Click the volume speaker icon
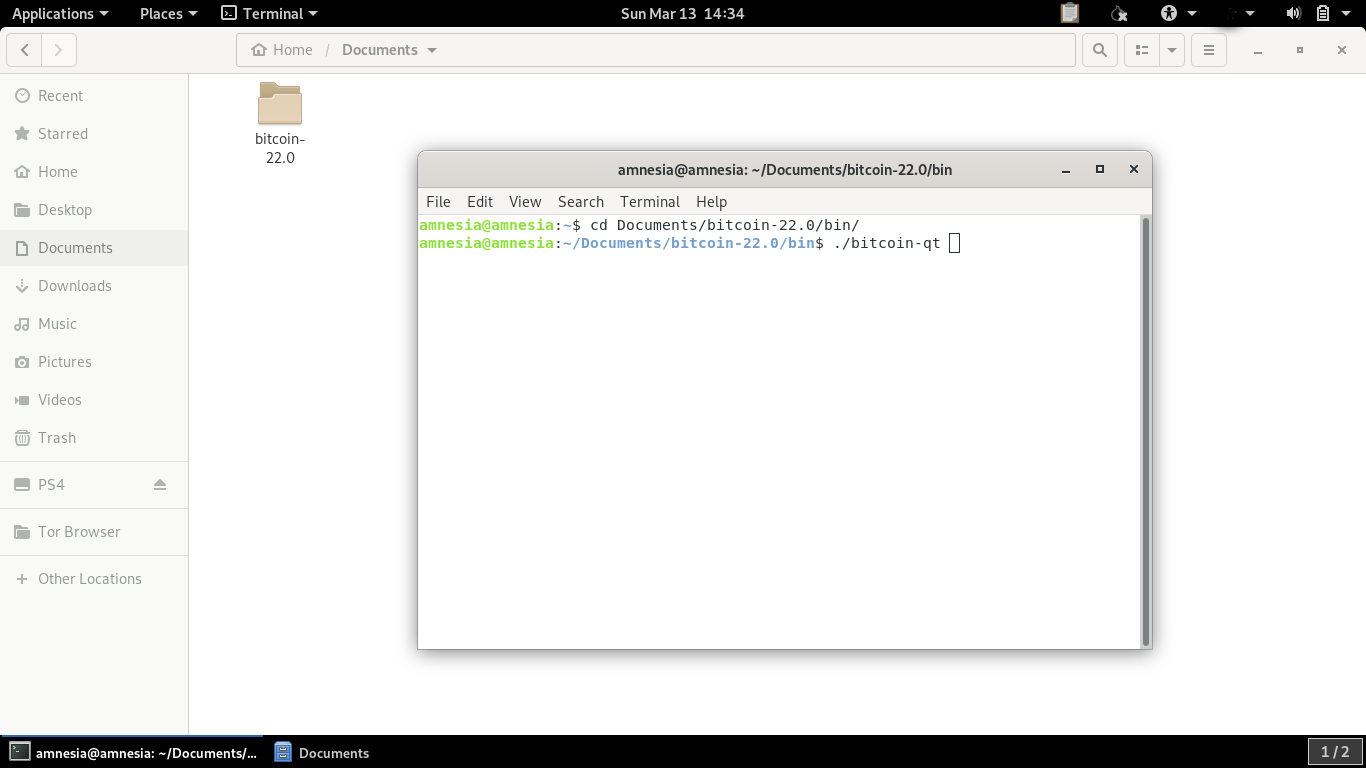The width and height of the screenshot is (1366, 768). click(1293, 13)
